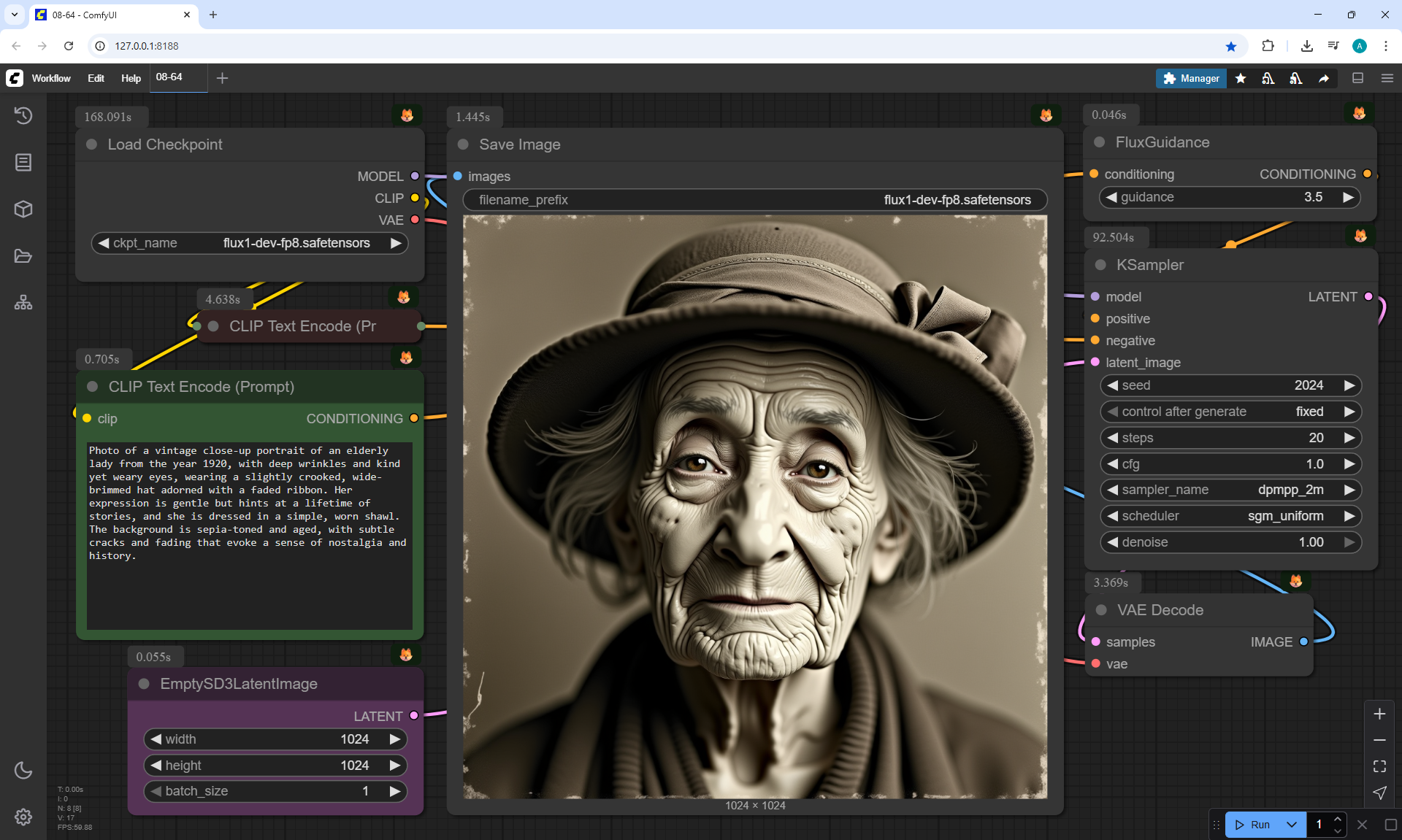Viewport: 1402px width, 840px height.
Task: Open the queue history sidebar icon
Action: coord(23,115)
